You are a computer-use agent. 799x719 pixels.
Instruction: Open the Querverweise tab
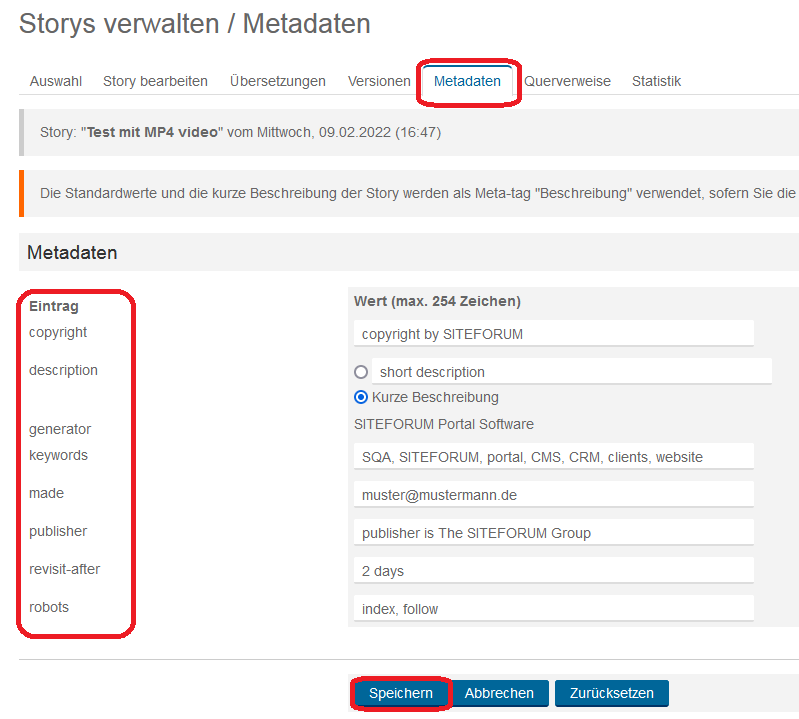(567, 81)
